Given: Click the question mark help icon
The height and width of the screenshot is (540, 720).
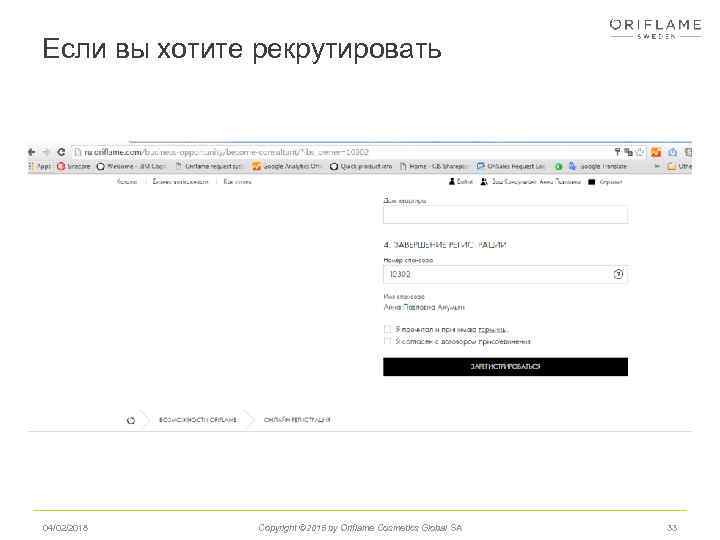Looking at the screenshot, I should click(619, 274).
